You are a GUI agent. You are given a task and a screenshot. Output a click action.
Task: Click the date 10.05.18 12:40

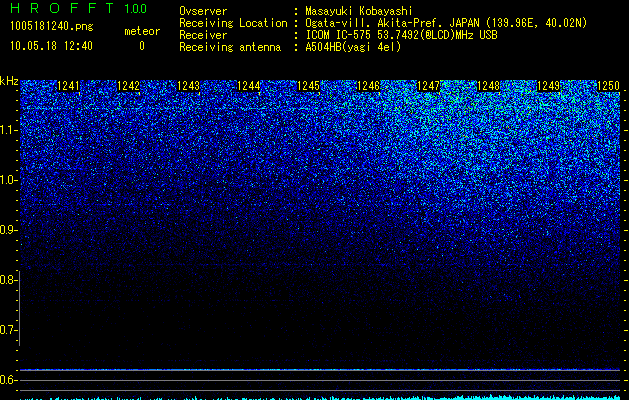(x=51, y=46)
